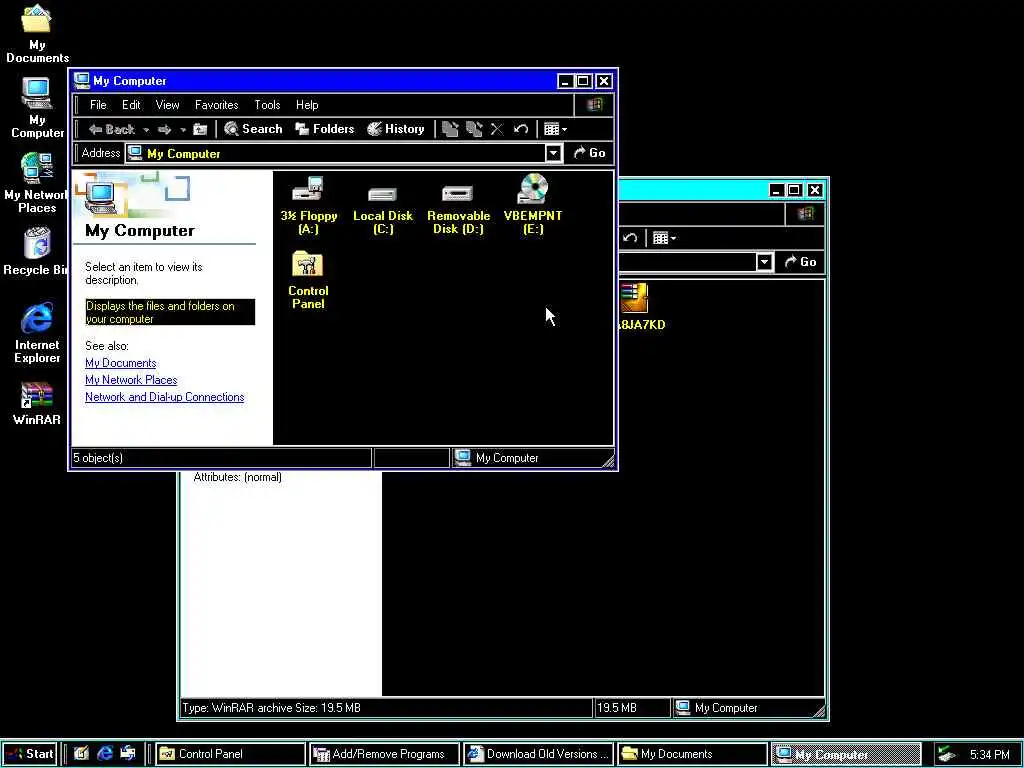Click the Windows logo throbber in My Computer
This screenshot has width=1024, height=768.
click(594, 104)
